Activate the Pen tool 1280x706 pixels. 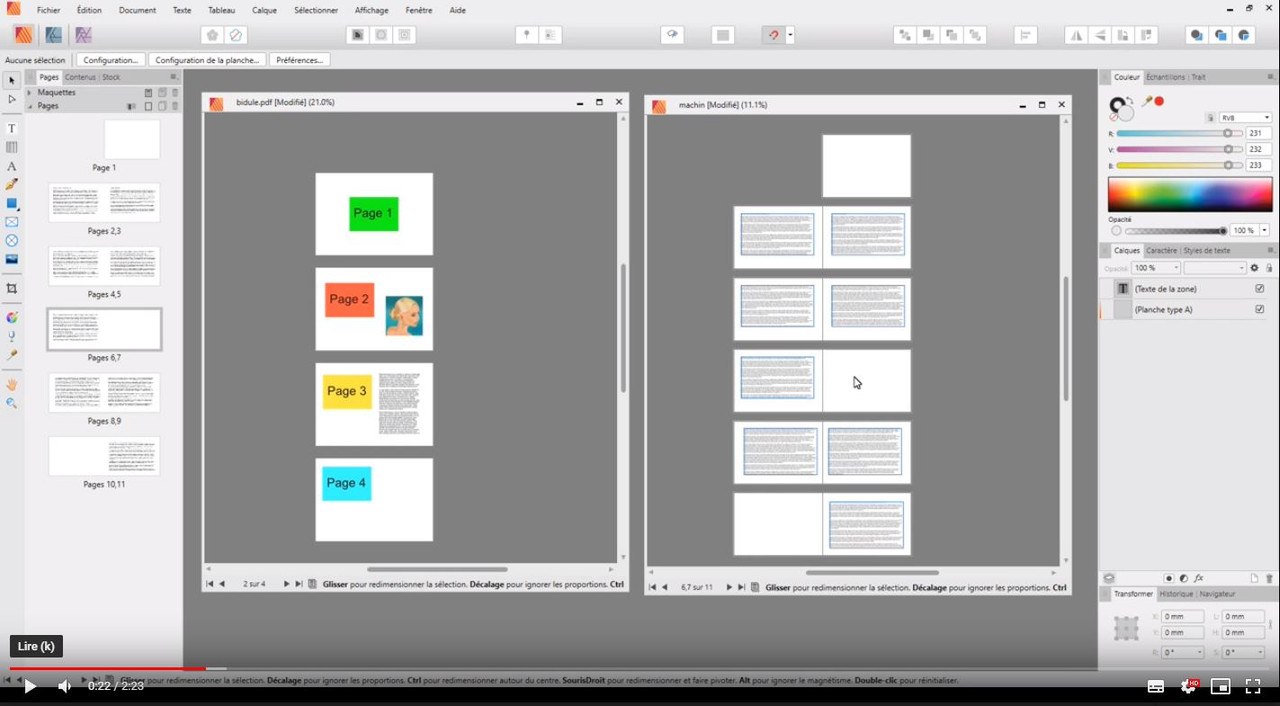click(x=12, y=184)
